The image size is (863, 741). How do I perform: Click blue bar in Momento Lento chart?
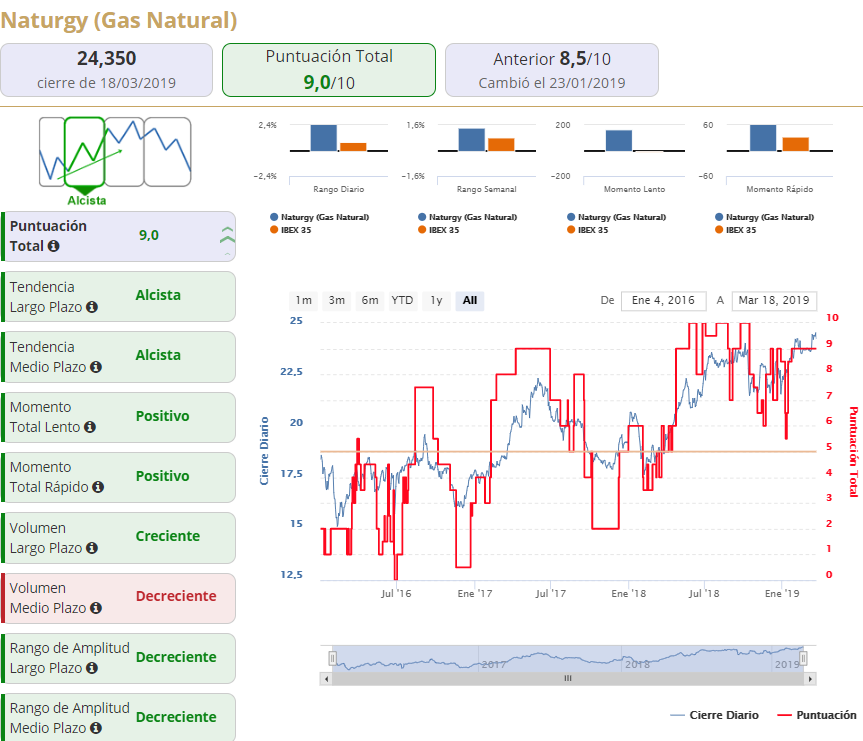coord(619,140)
